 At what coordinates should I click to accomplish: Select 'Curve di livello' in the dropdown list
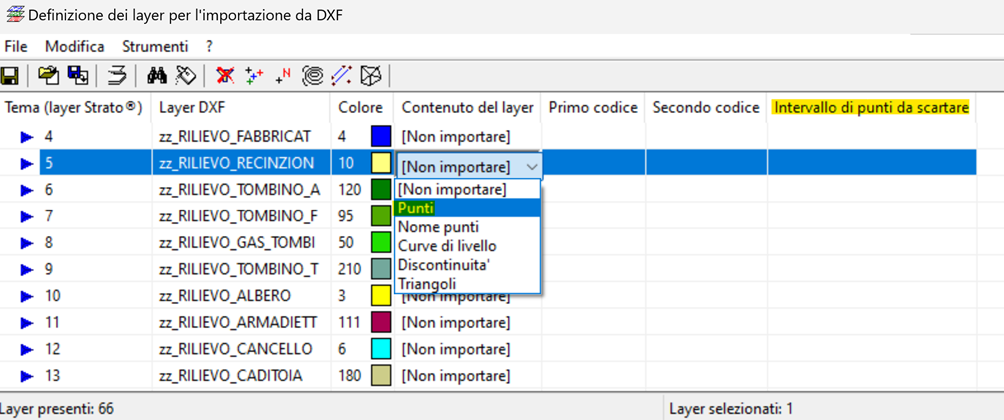(x=447, y=246)
